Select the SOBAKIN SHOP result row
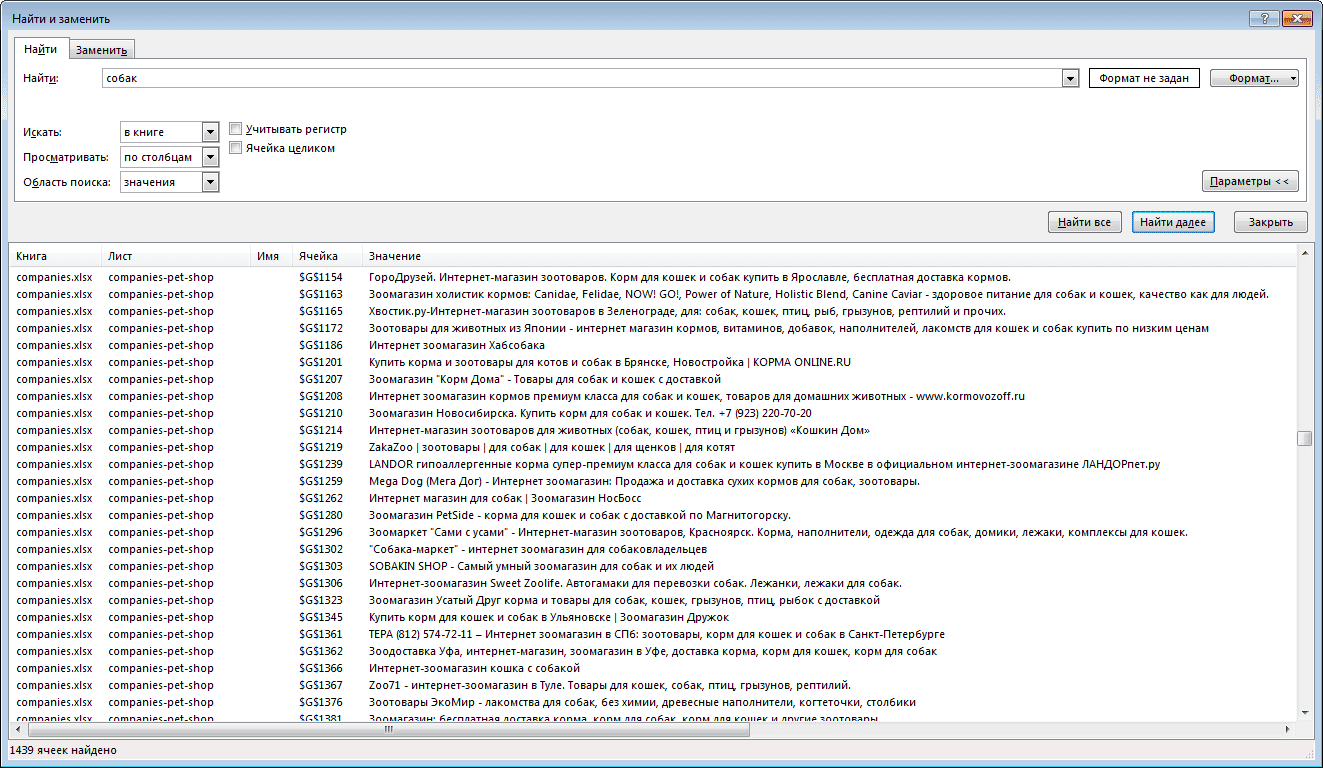 coord(653,566)
